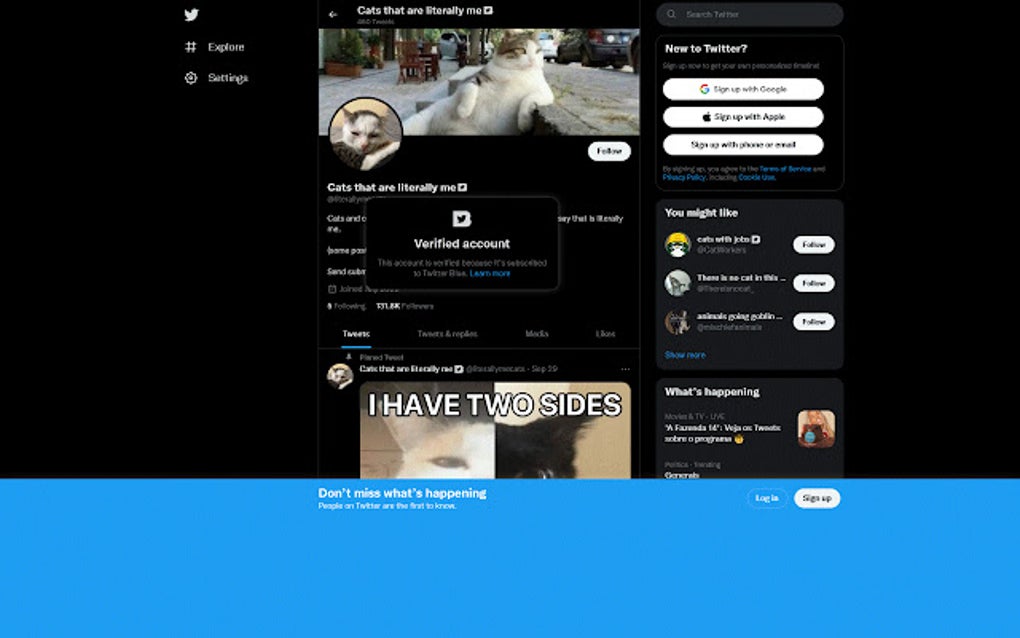This screenshot has height=638, width=1020.
Task: Click Log in on the bottom banner
Action: pos(767,498)
